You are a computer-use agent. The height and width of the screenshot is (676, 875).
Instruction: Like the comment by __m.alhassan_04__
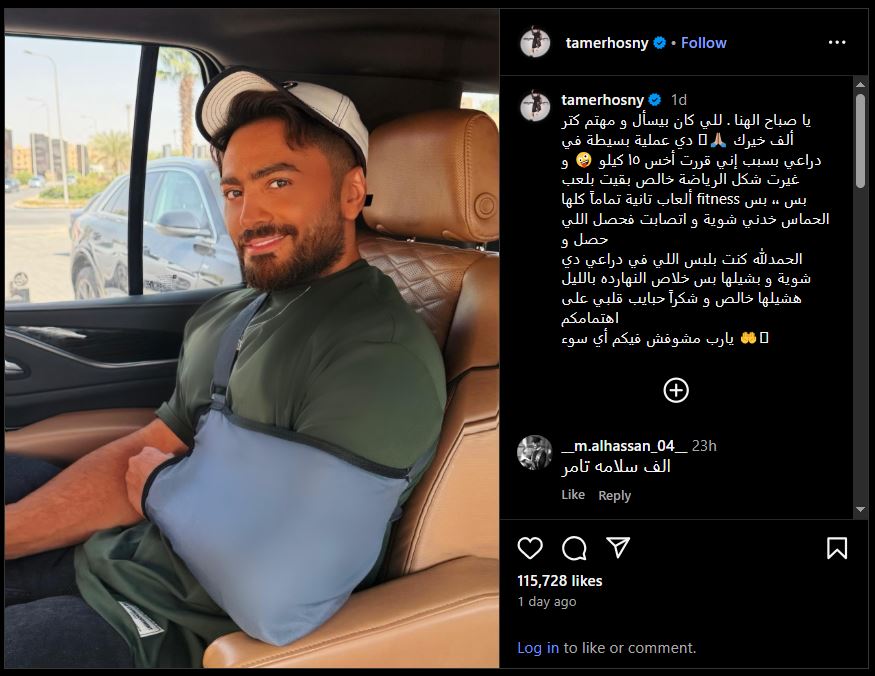(573, 495)
